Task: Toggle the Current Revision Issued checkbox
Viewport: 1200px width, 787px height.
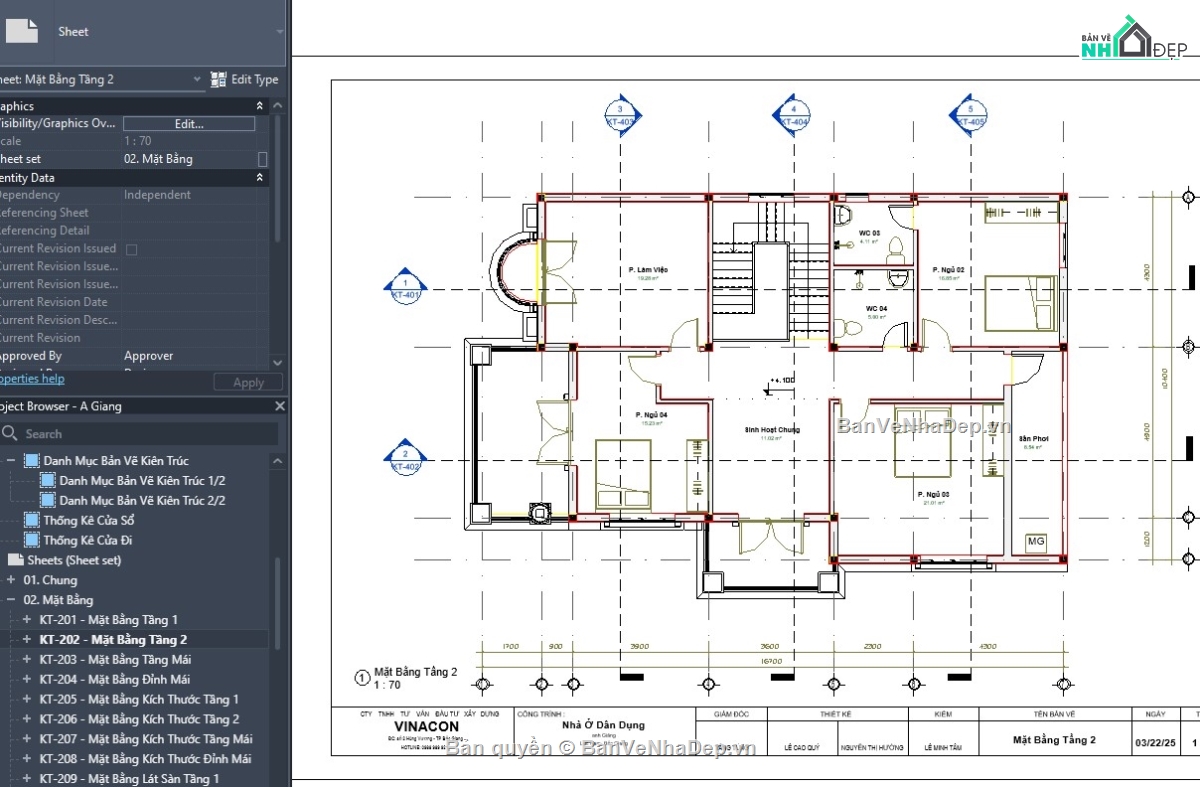Action: tap(131, 249)
